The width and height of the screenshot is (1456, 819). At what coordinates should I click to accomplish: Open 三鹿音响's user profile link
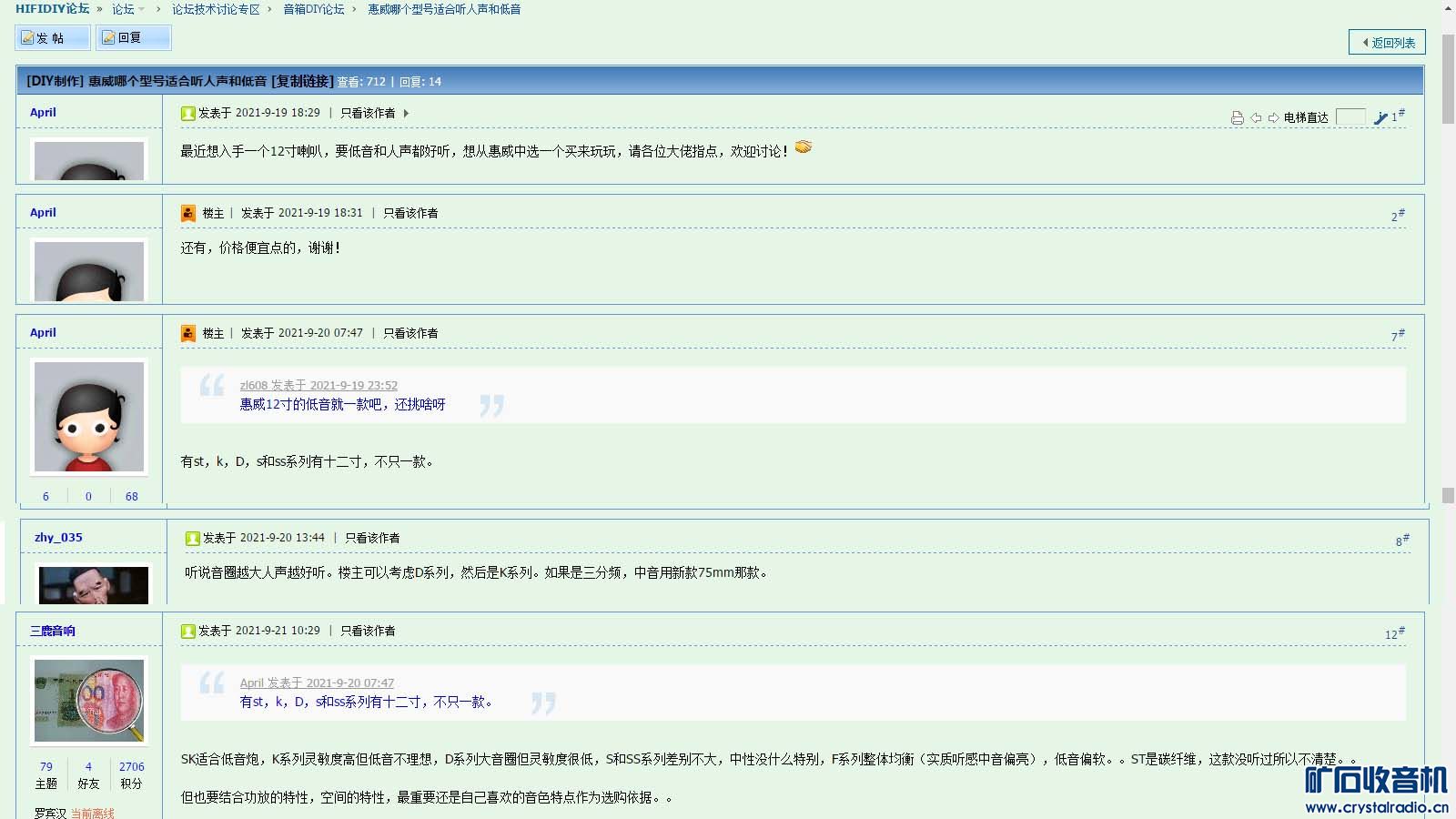click(x=53, y=631)
